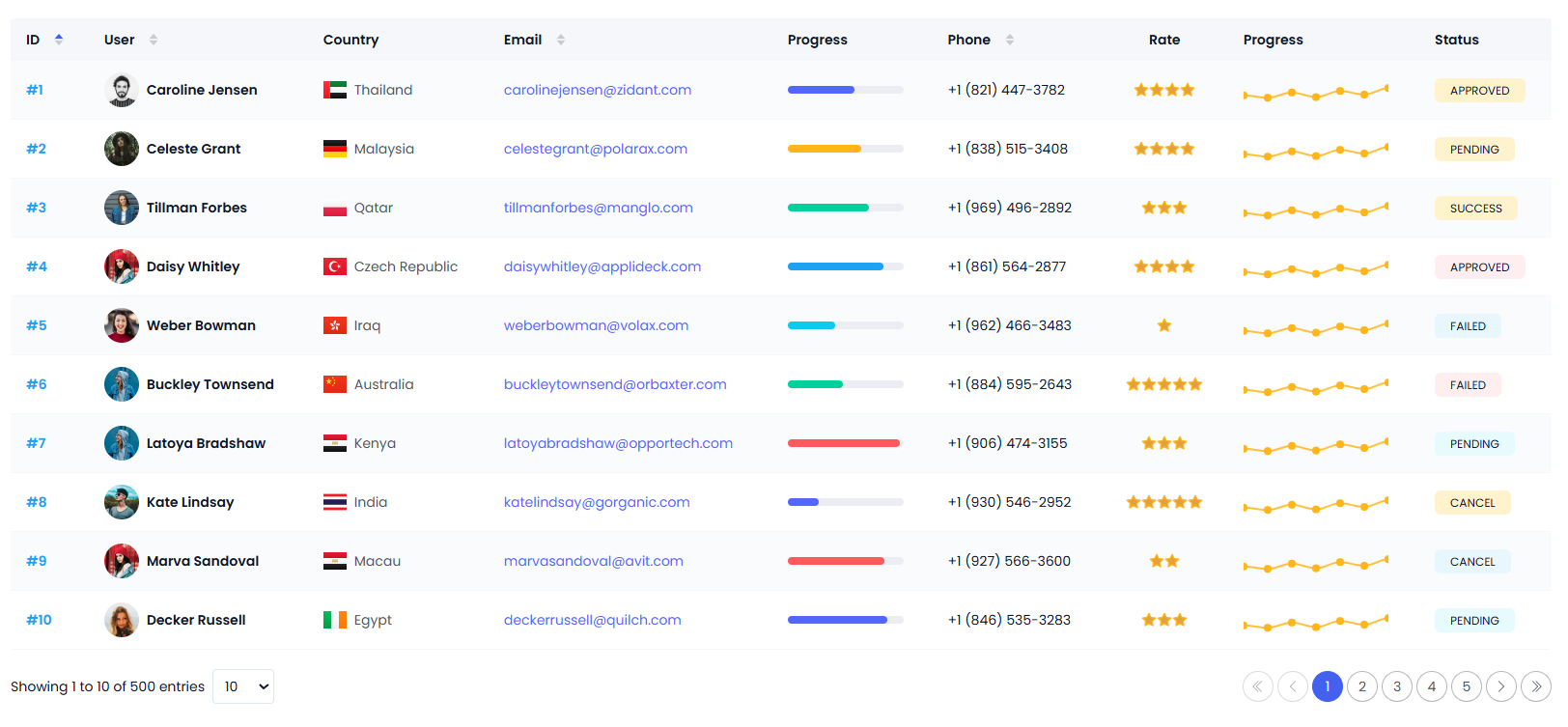Click the Status column header
The image size is (1568, 727).
coord(1456,40)
